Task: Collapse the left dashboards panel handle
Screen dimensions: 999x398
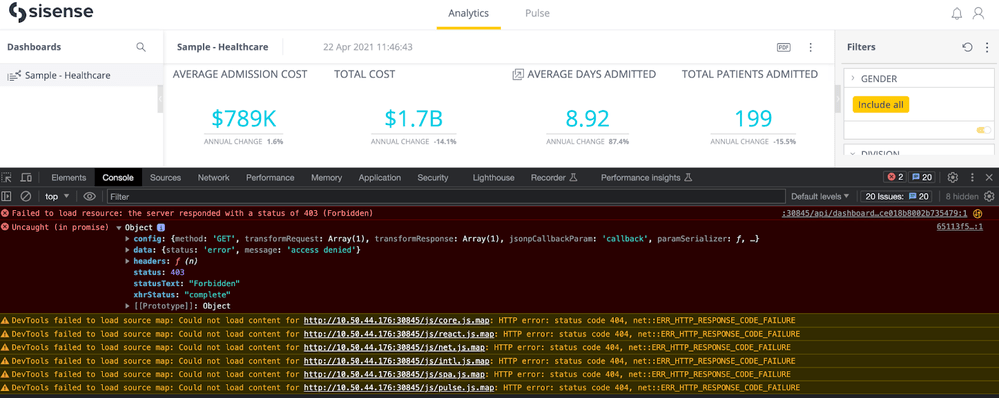Action: pos(160,100)
